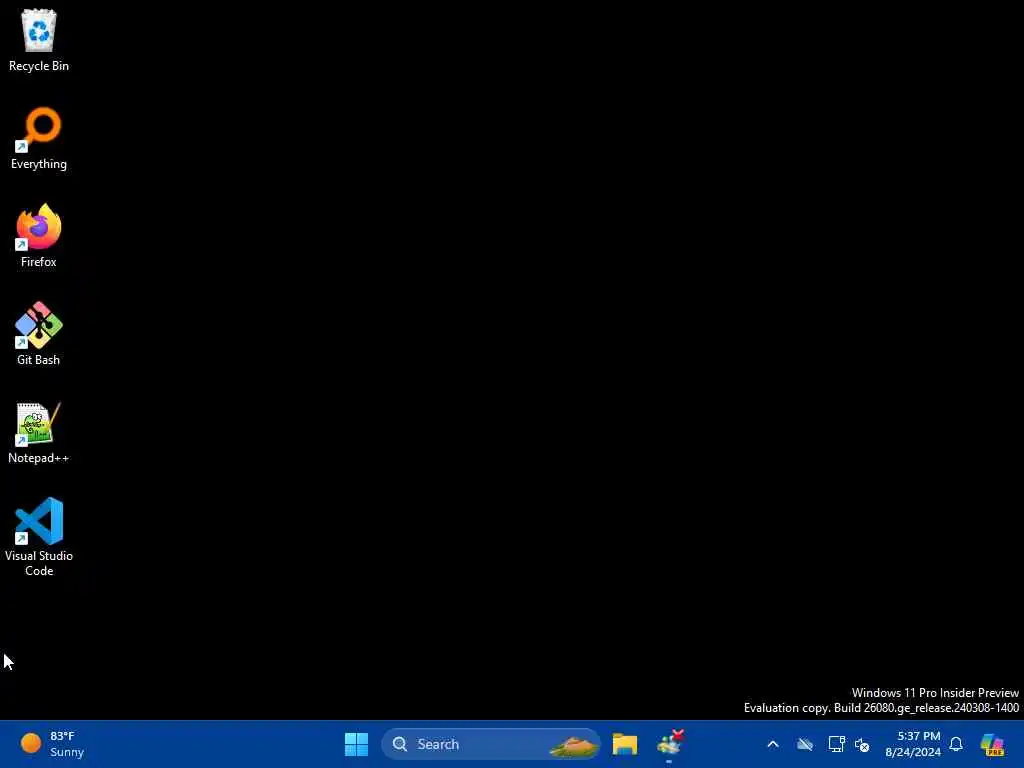Select the Recycle Bin desktop icon
The image size is (1024, 768).
click(x=39, y=40)
